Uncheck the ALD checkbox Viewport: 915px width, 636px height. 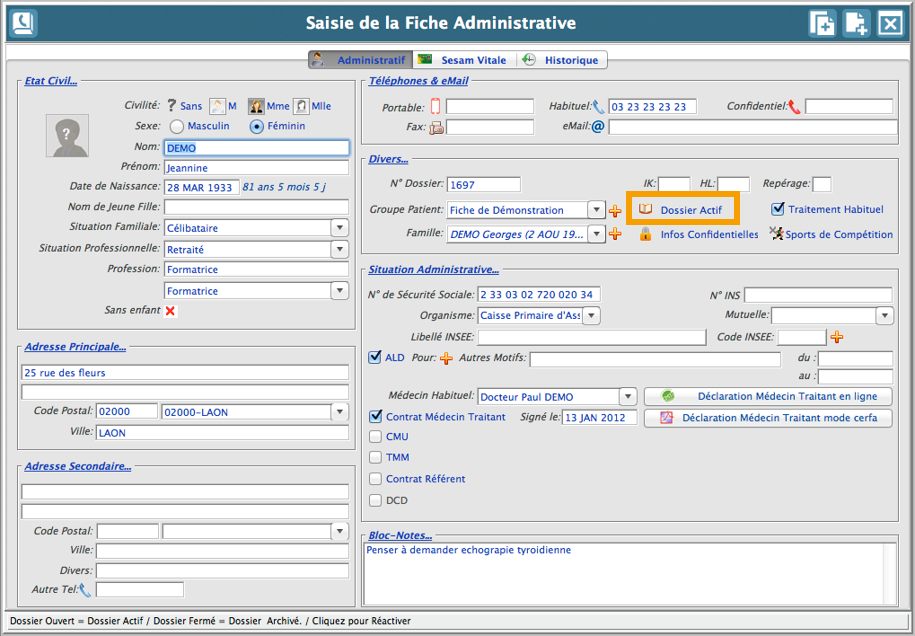[375, 357]
